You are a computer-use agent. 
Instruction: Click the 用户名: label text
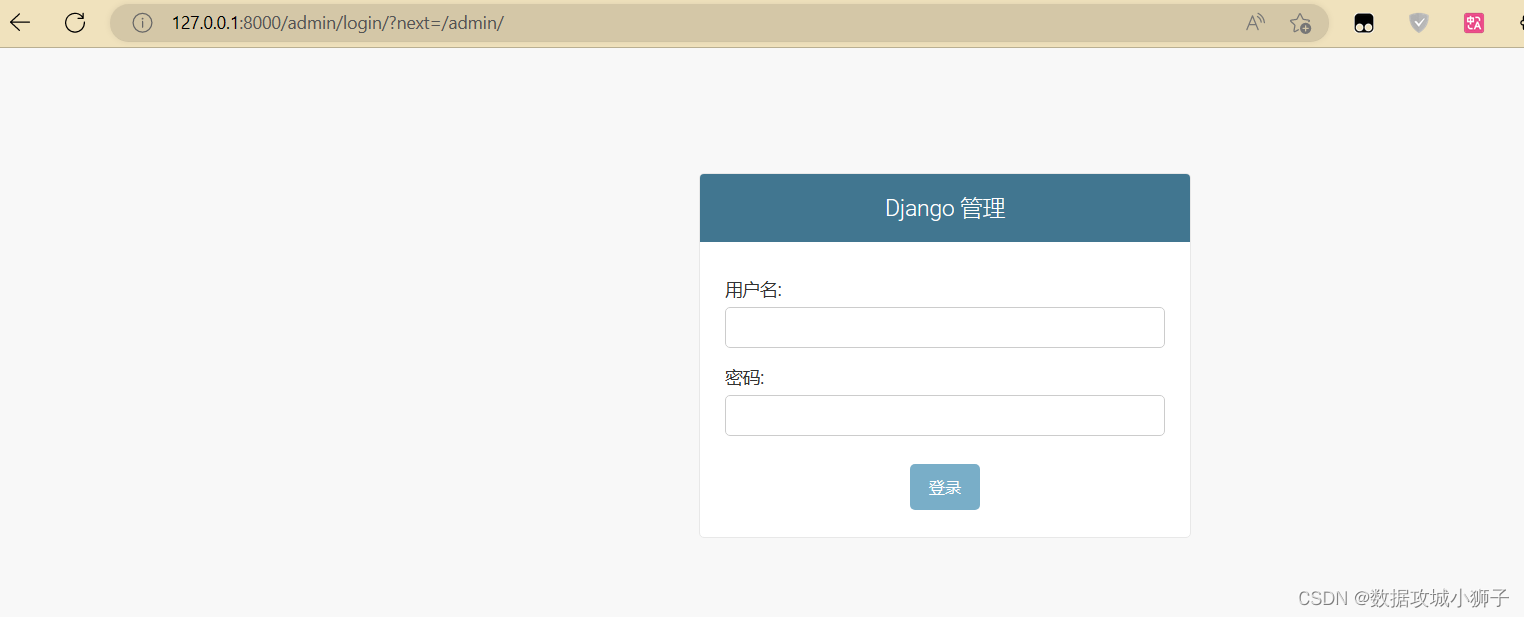coord(753,290)
